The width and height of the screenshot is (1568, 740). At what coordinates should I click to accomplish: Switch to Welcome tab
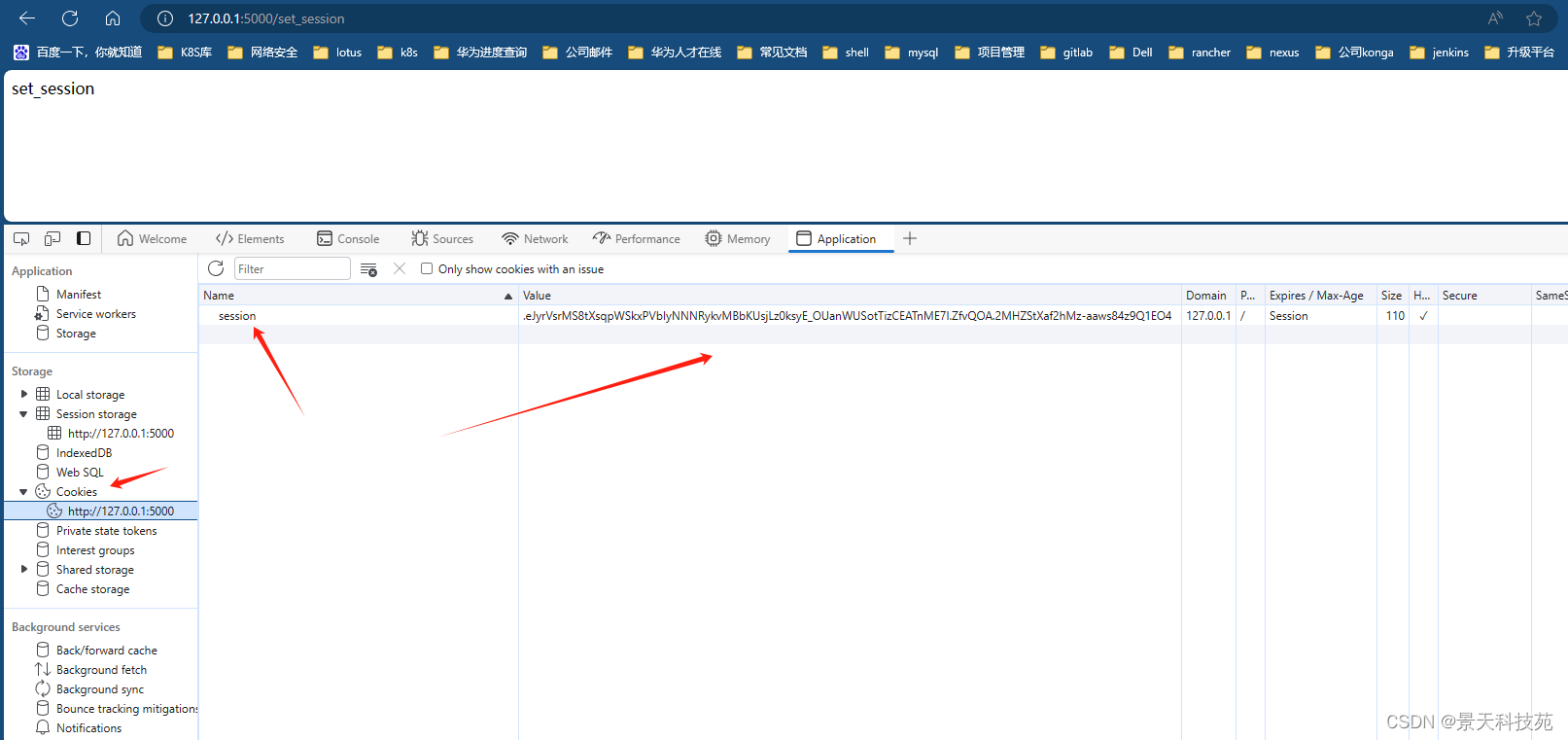(x=152, y=238)
